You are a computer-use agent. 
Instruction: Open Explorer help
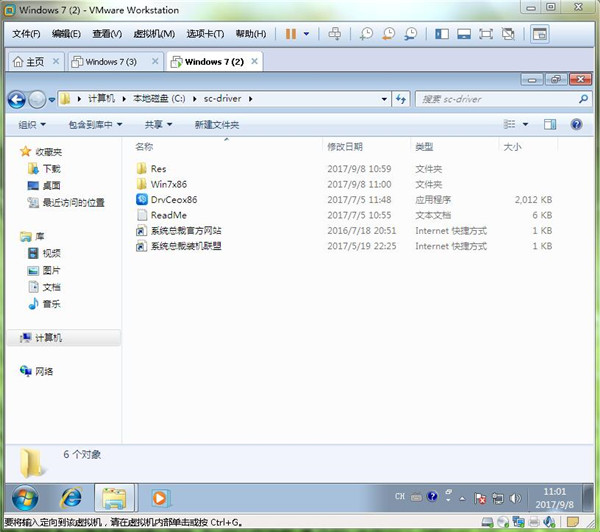[576, 124]
